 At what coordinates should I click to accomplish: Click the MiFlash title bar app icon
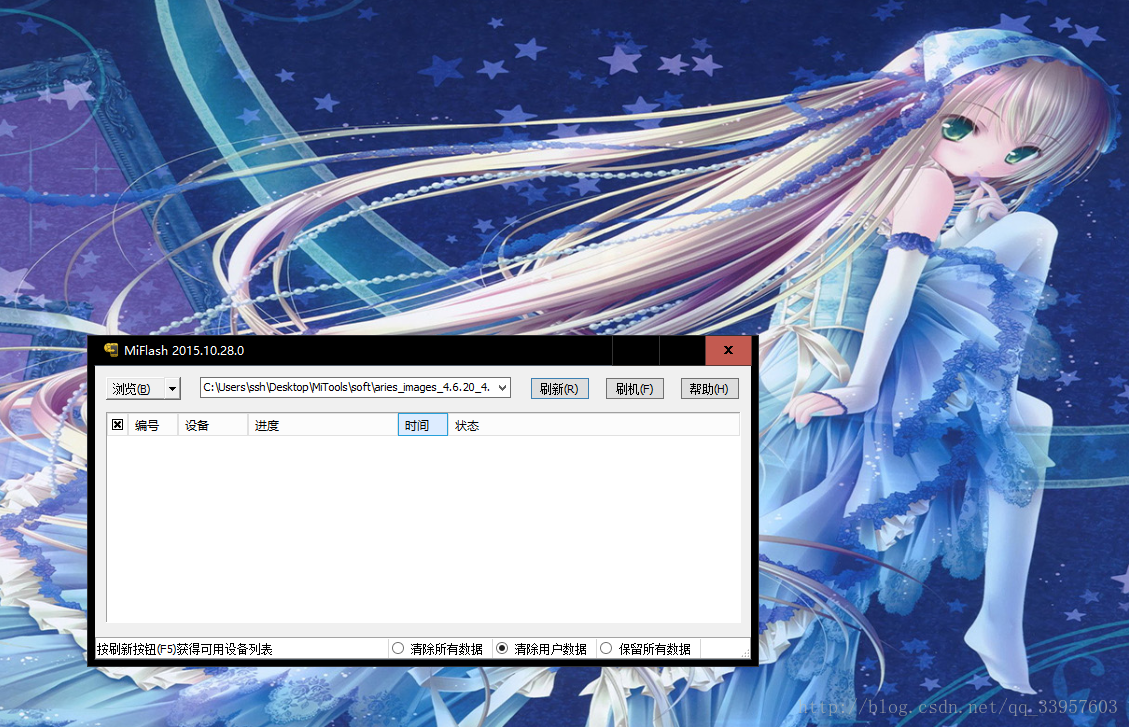tap(111, 350)
